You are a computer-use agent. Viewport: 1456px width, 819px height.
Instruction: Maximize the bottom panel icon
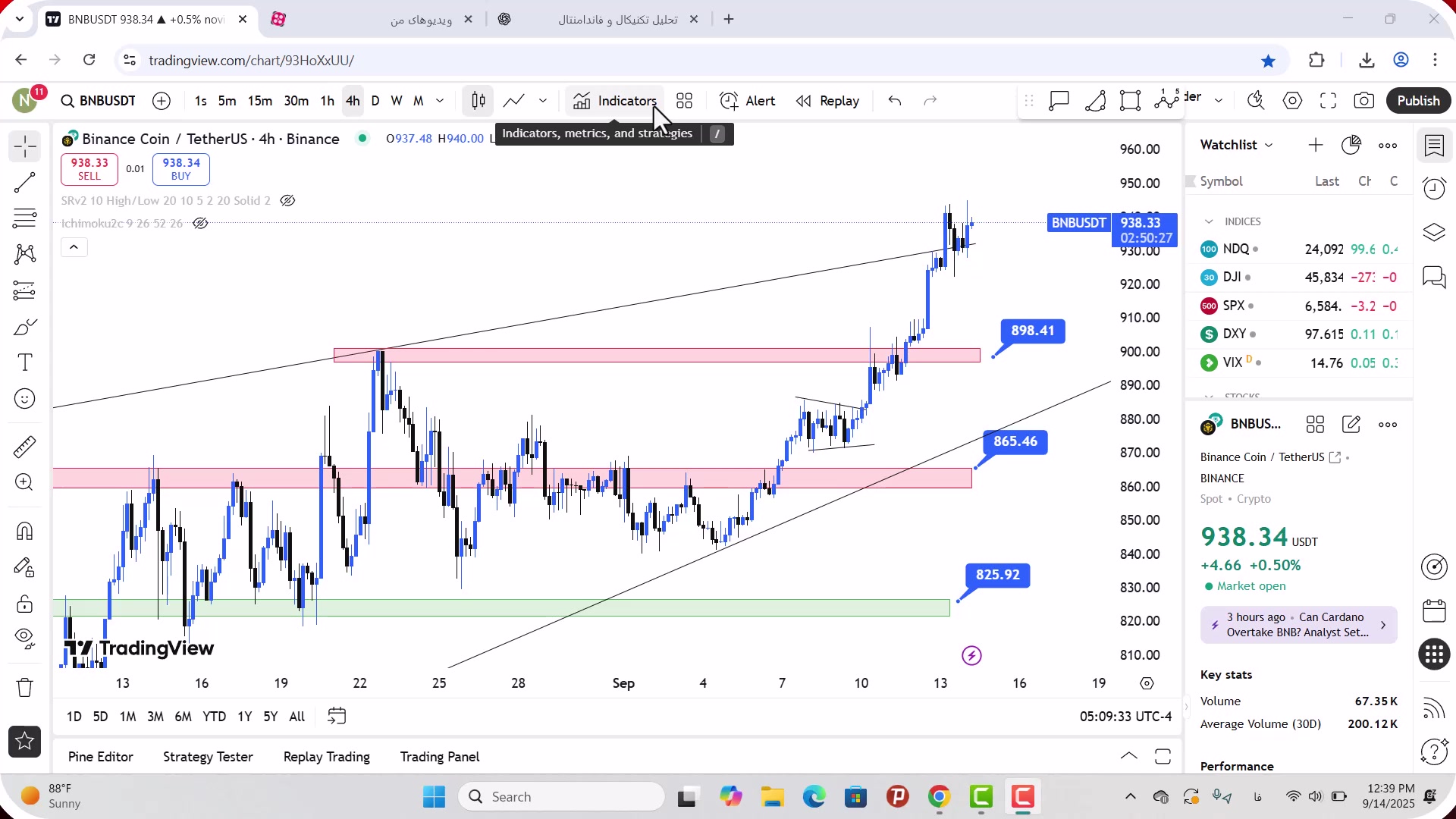1163,756
